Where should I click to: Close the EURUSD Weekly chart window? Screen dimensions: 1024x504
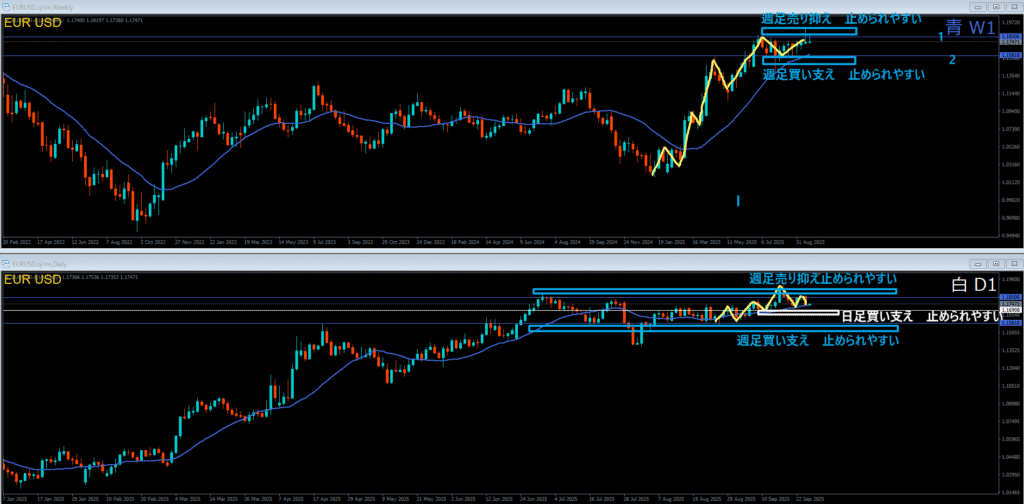pyautogui.click(x=1013, y=7)
